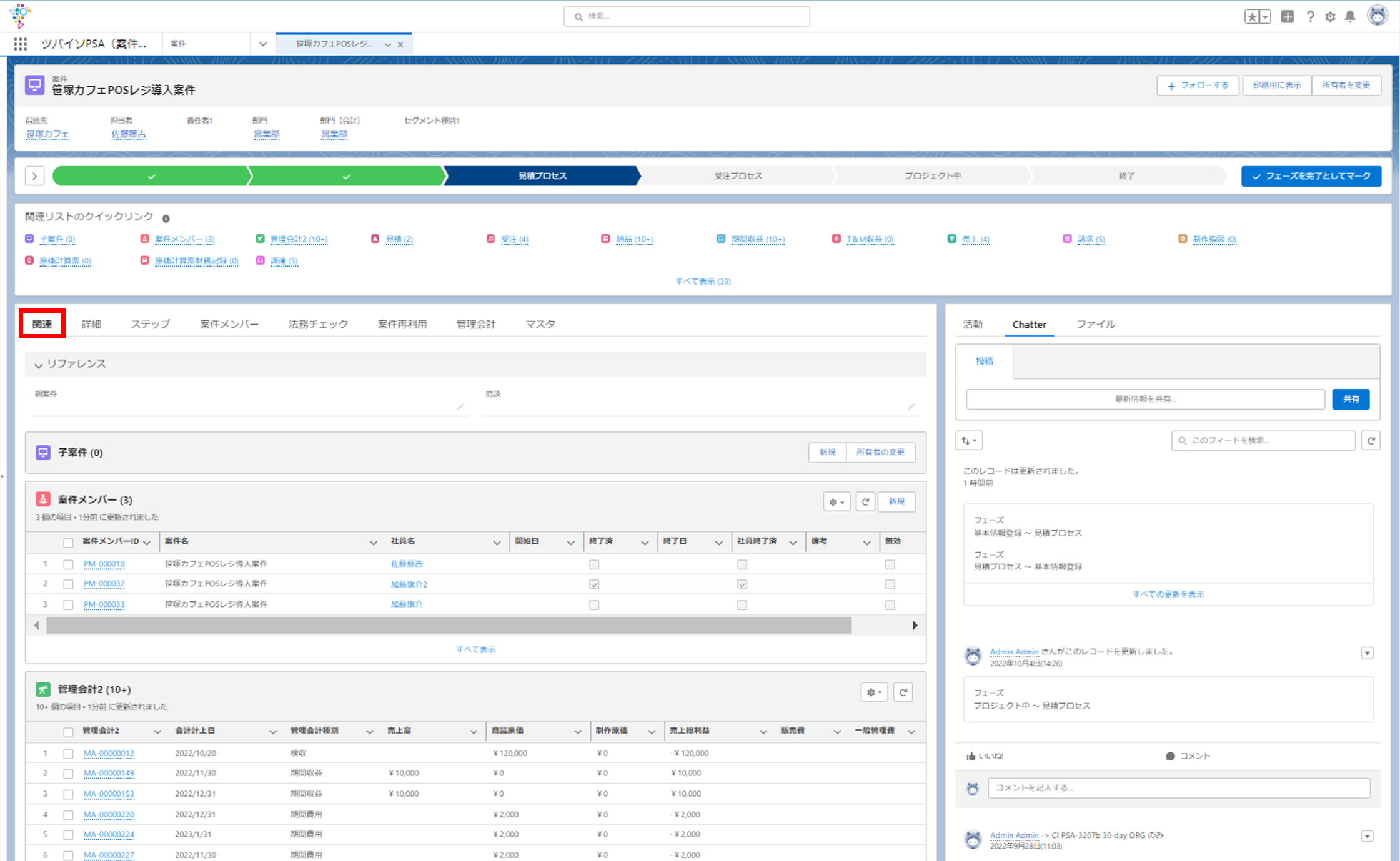Open notifications bell icon
Screen dimensions: 1400x861
click(x=1350, y=17)
